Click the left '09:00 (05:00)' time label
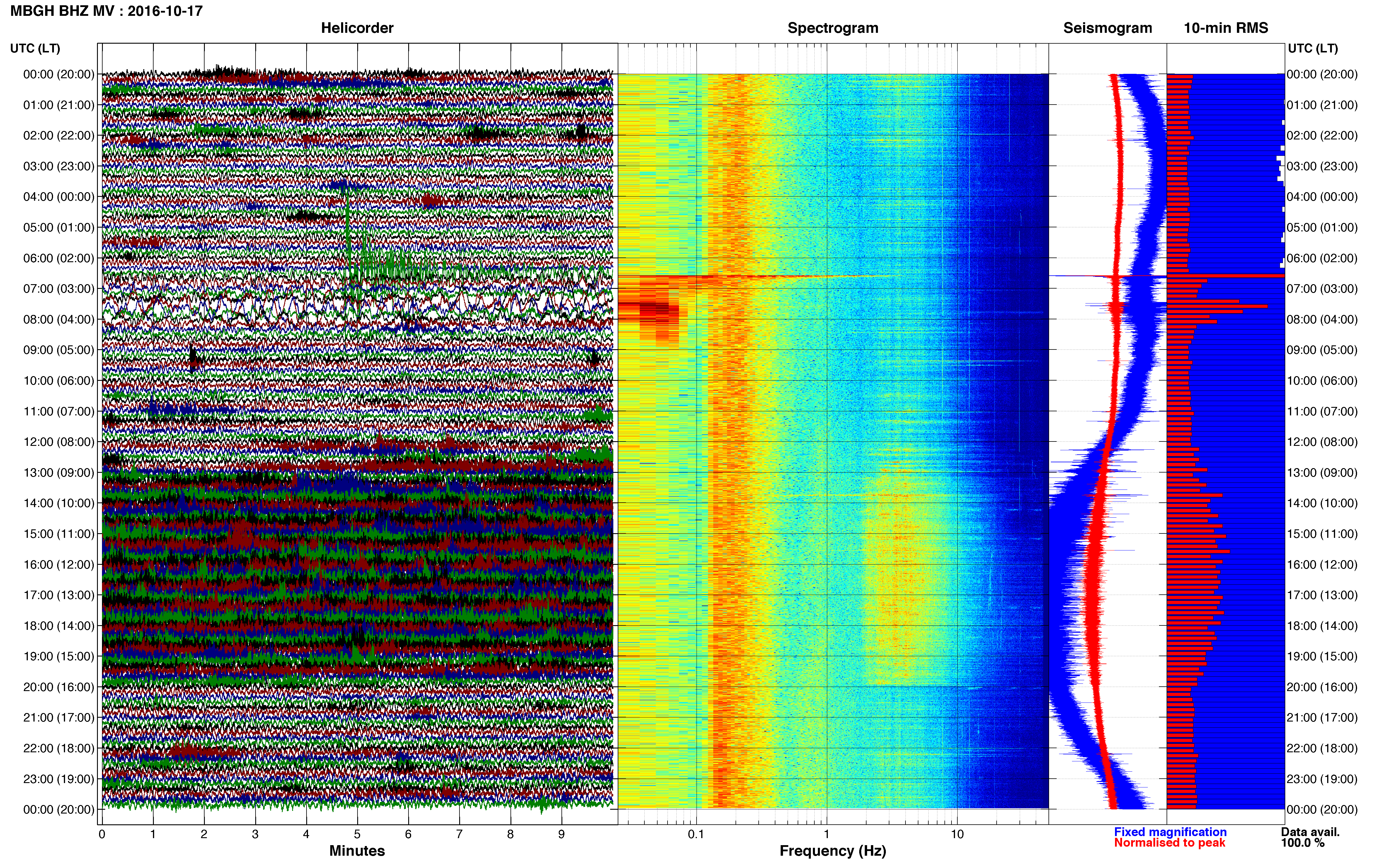 coord(59,350)
